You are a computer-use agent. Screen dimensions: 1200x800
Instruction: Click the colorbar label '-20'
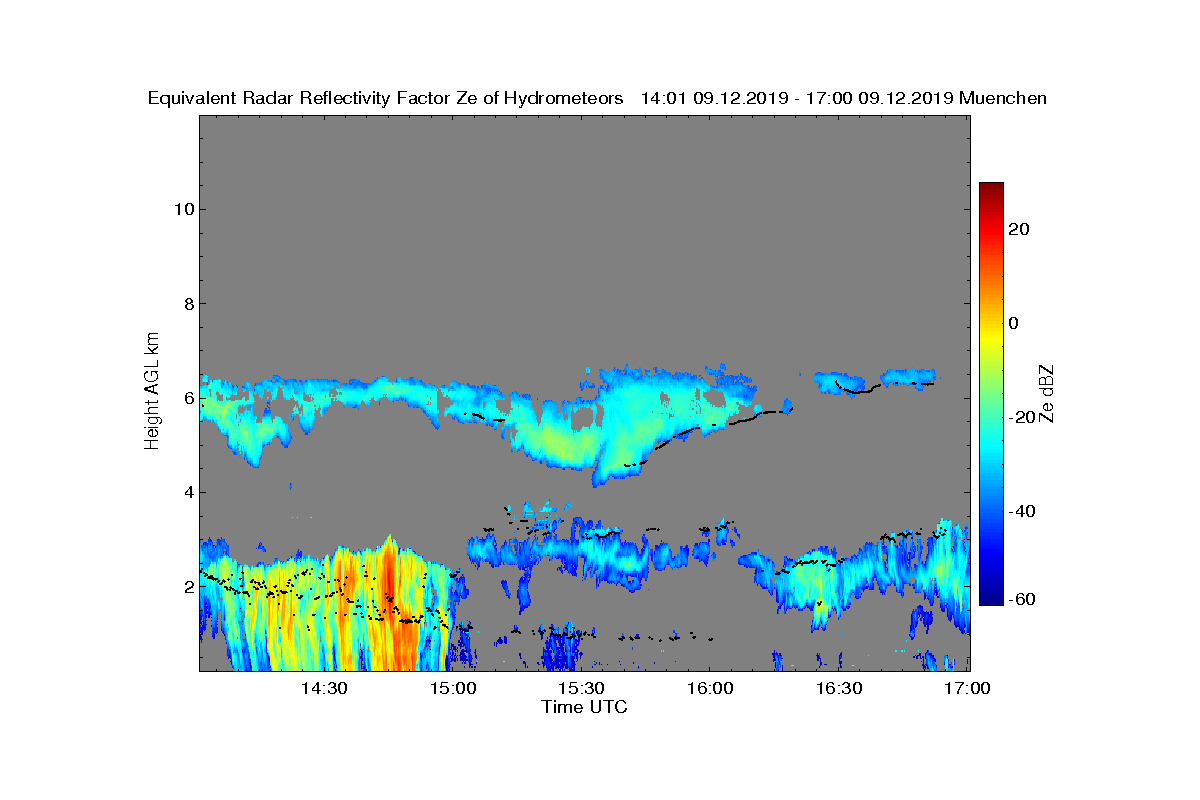tap(1020, 417)
